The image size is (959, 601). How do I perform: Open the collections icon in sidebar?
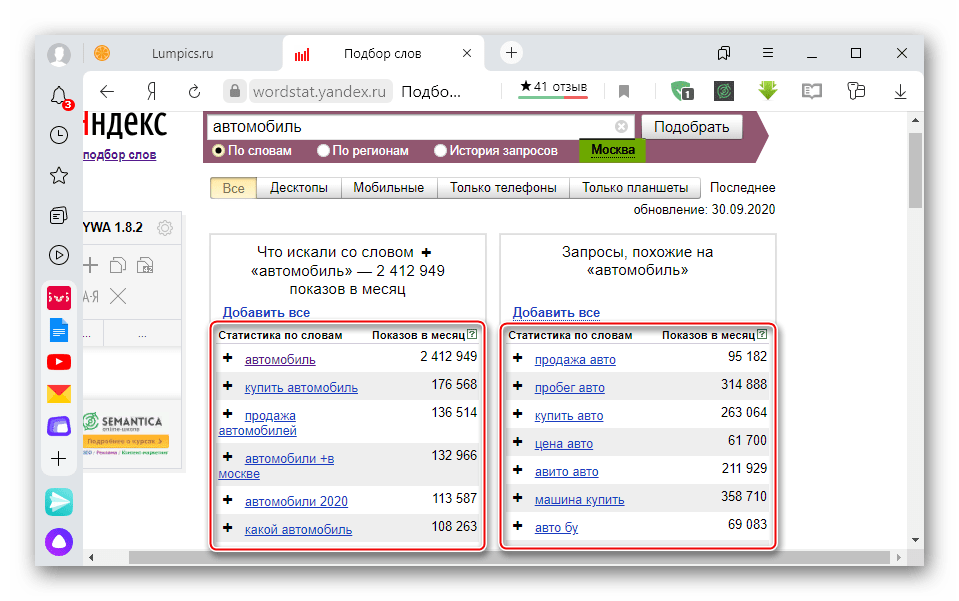coord(59,215)
